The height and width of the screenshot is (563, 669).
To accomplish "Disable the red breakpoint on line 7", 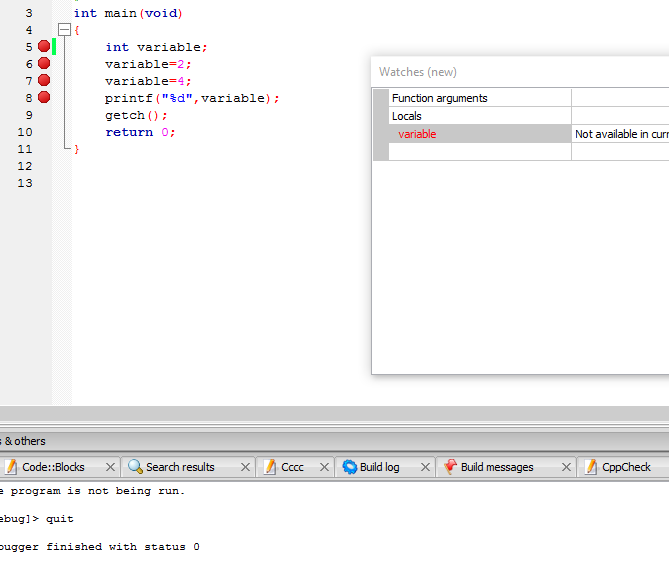I will (44, 81).
